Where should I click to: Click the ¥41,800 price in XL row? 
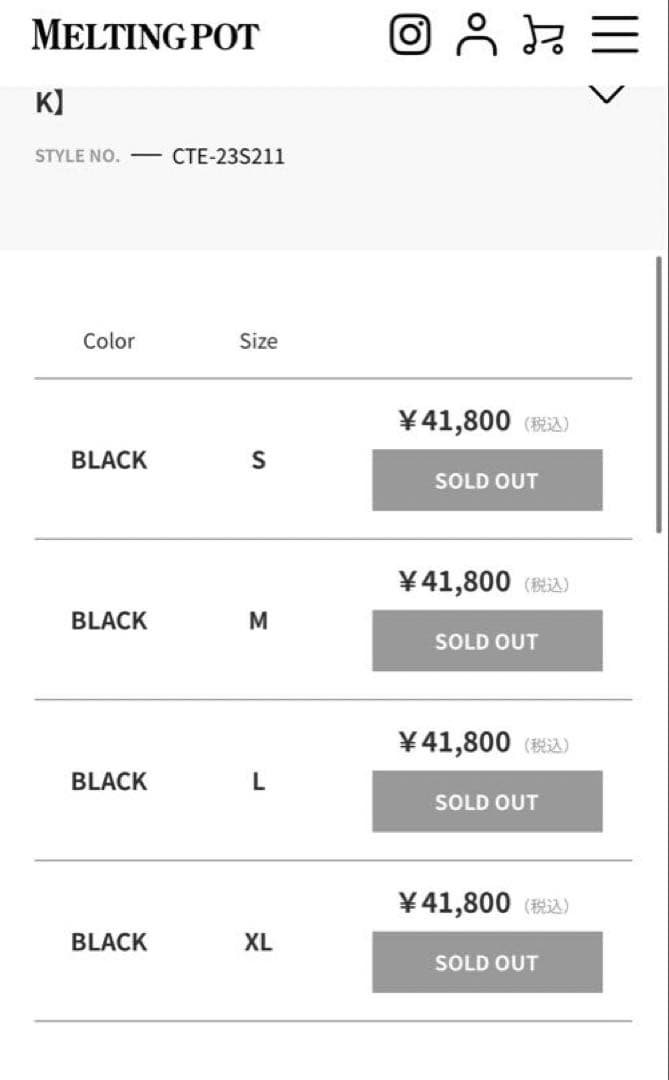[x=455, y=904]
